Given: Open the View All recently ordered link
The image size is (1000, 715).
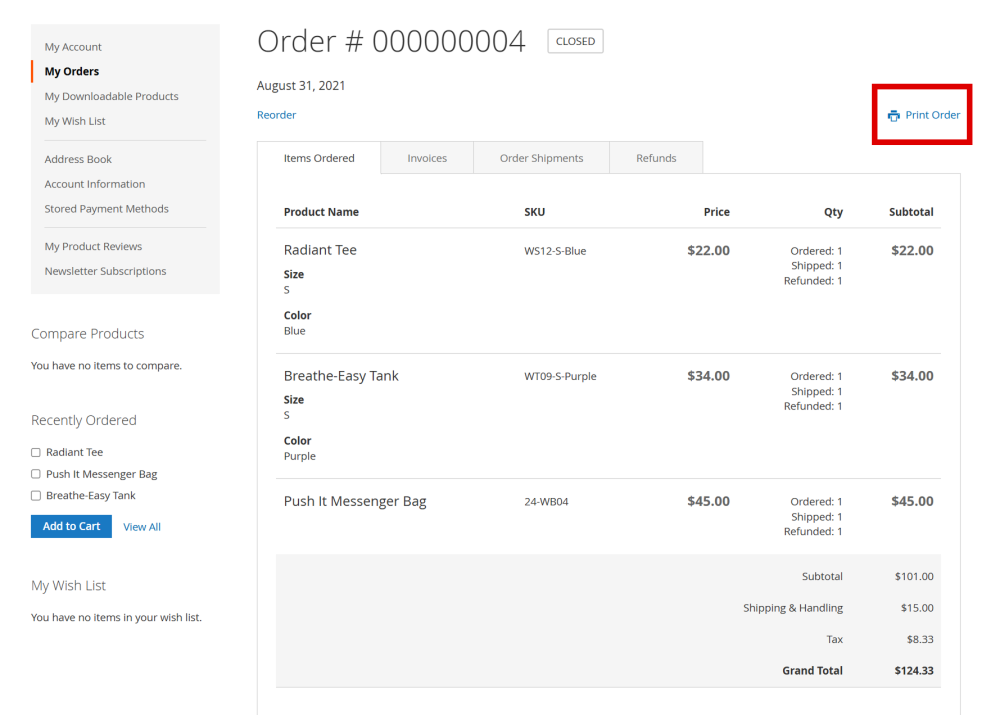Looking at the screenshot, I should pyautogui.click(x=142, y=527).
